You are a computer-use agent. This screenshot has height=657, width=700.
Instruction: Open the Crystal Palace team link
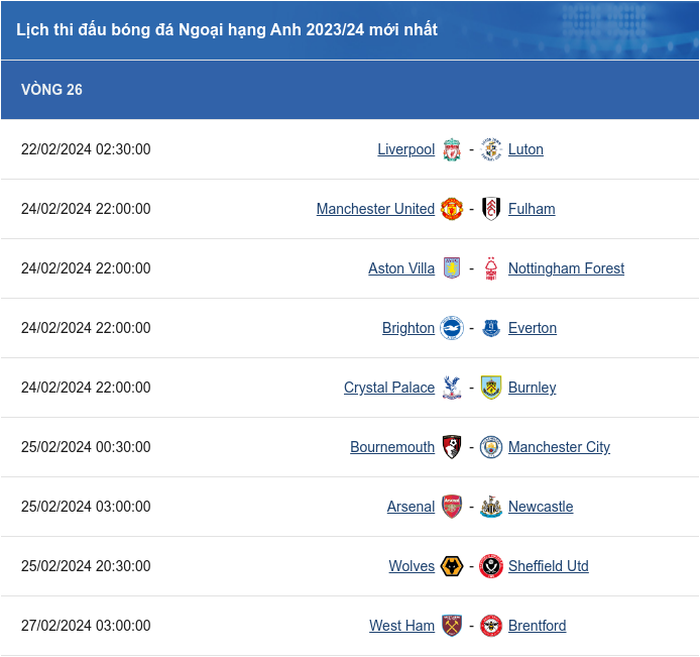click(x=389, y=387)
